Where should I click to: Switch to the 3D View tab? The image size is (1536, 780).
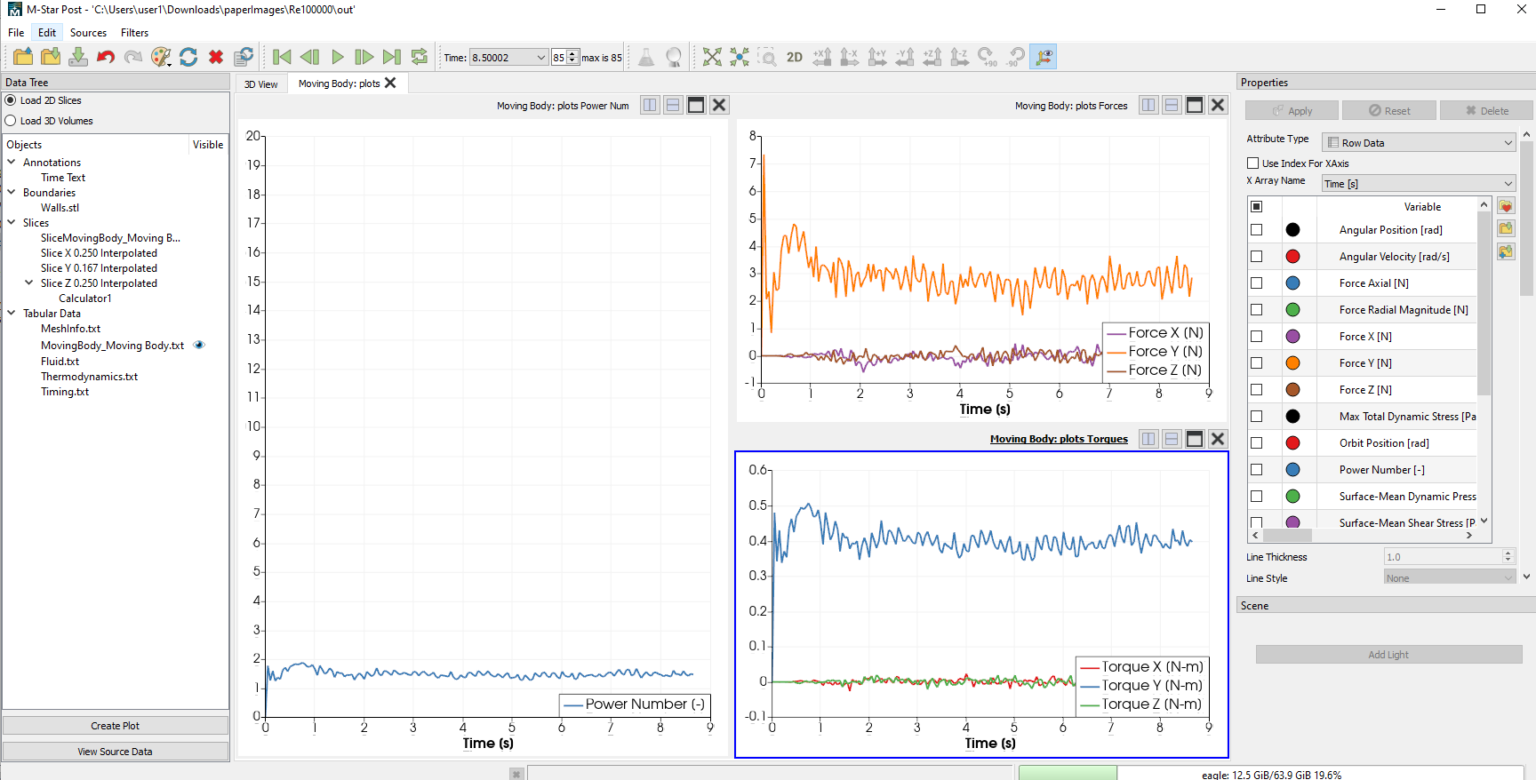click(261, 84)
